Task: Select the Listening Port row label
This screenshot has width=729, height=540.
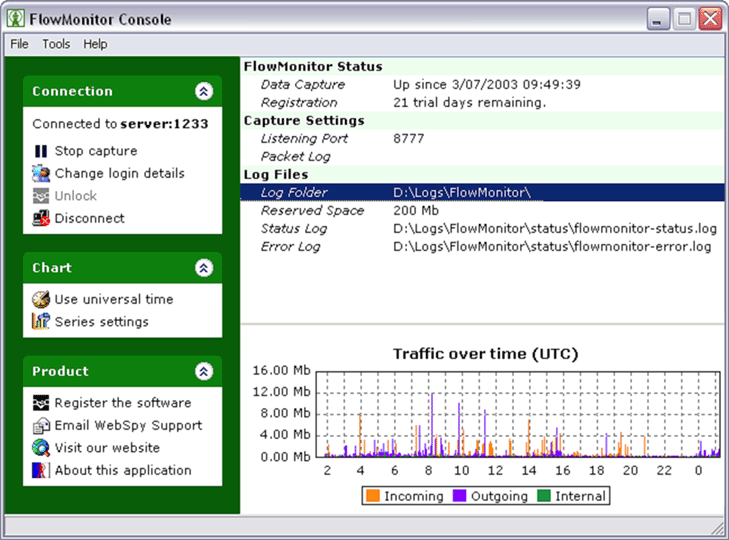Action: coord(304,139)
